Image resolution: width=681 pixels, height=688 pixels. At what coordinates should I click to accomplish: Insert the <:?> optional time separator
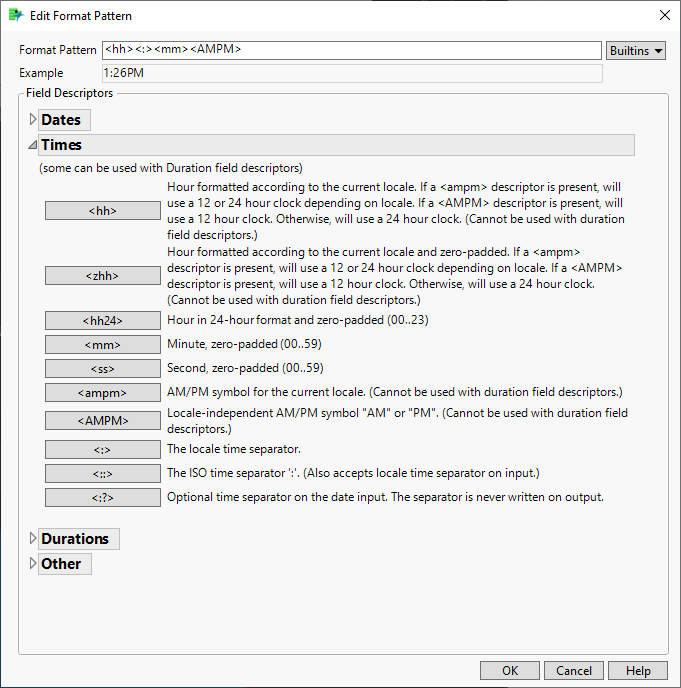103,498
